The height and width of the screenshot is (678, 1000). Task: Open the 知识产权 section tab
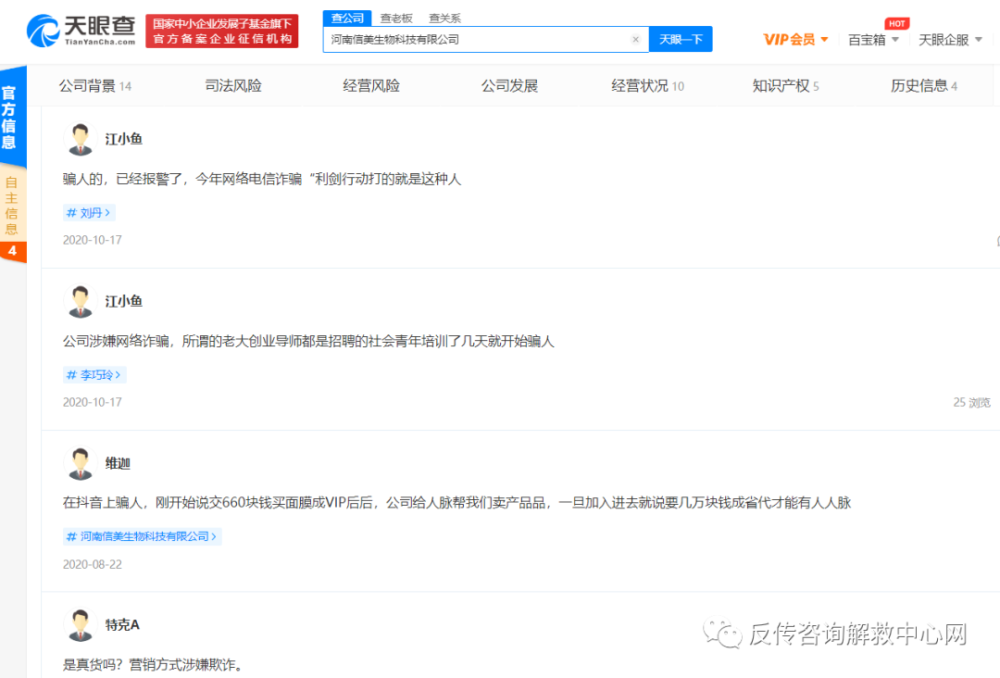(x=786, y=85)
